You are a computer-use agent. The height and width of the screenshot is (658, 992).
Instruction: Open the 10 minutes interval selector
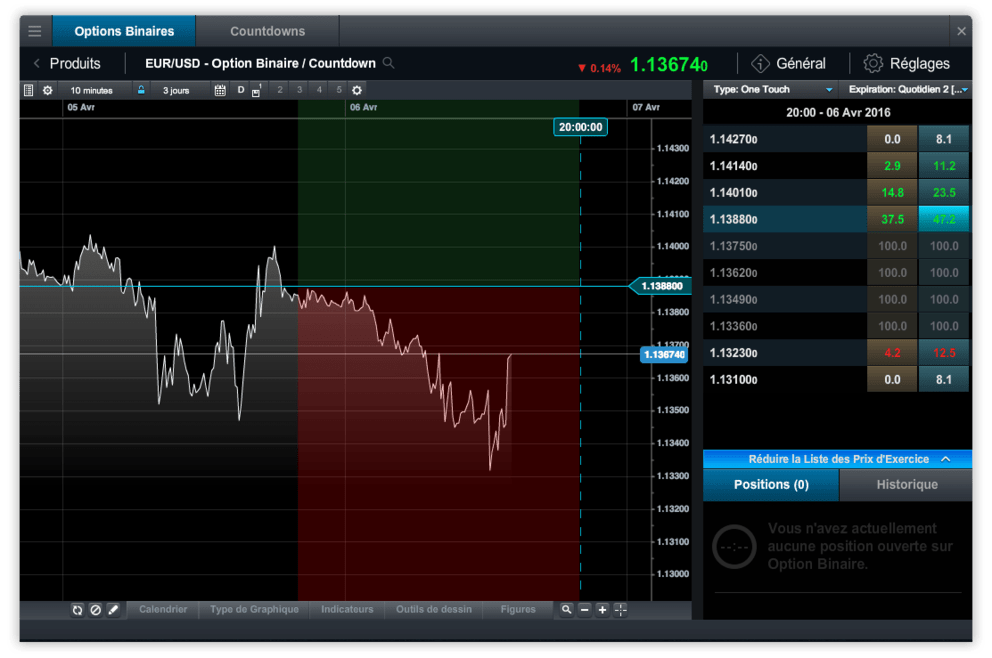click(x=92, y=90)
